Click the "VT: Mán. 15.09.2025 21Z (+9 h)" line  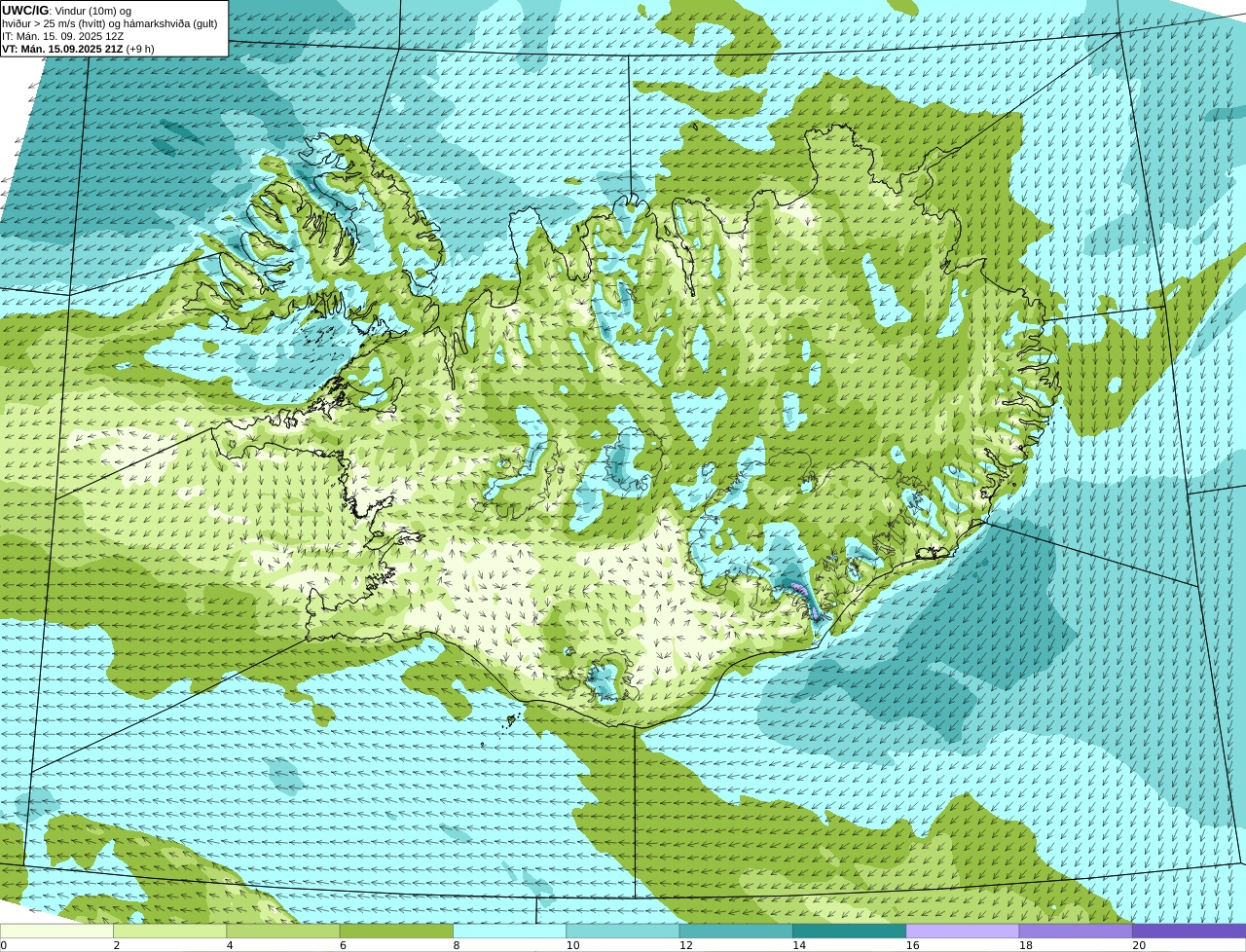point(78,49)
